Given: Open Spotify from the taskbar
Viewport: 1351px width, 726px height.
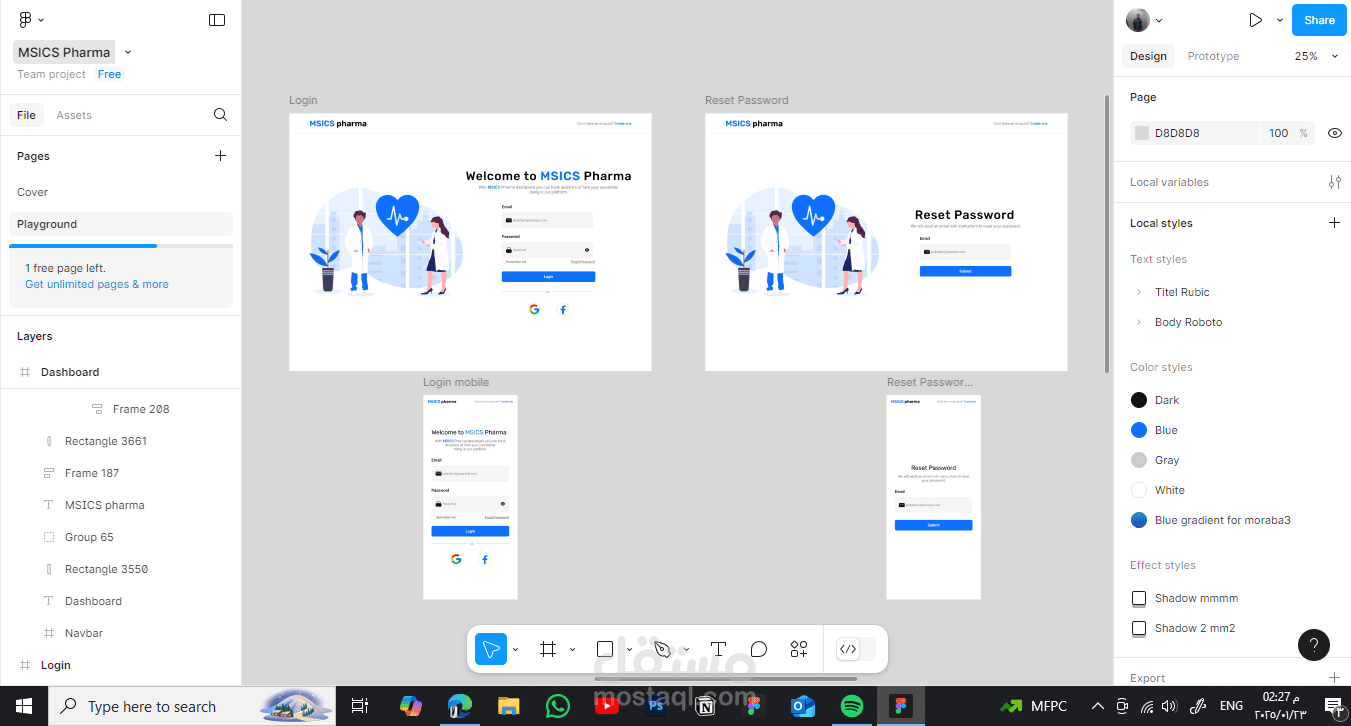Looking at the screenshot, I should pyautogui.click(x=852, y=706).
